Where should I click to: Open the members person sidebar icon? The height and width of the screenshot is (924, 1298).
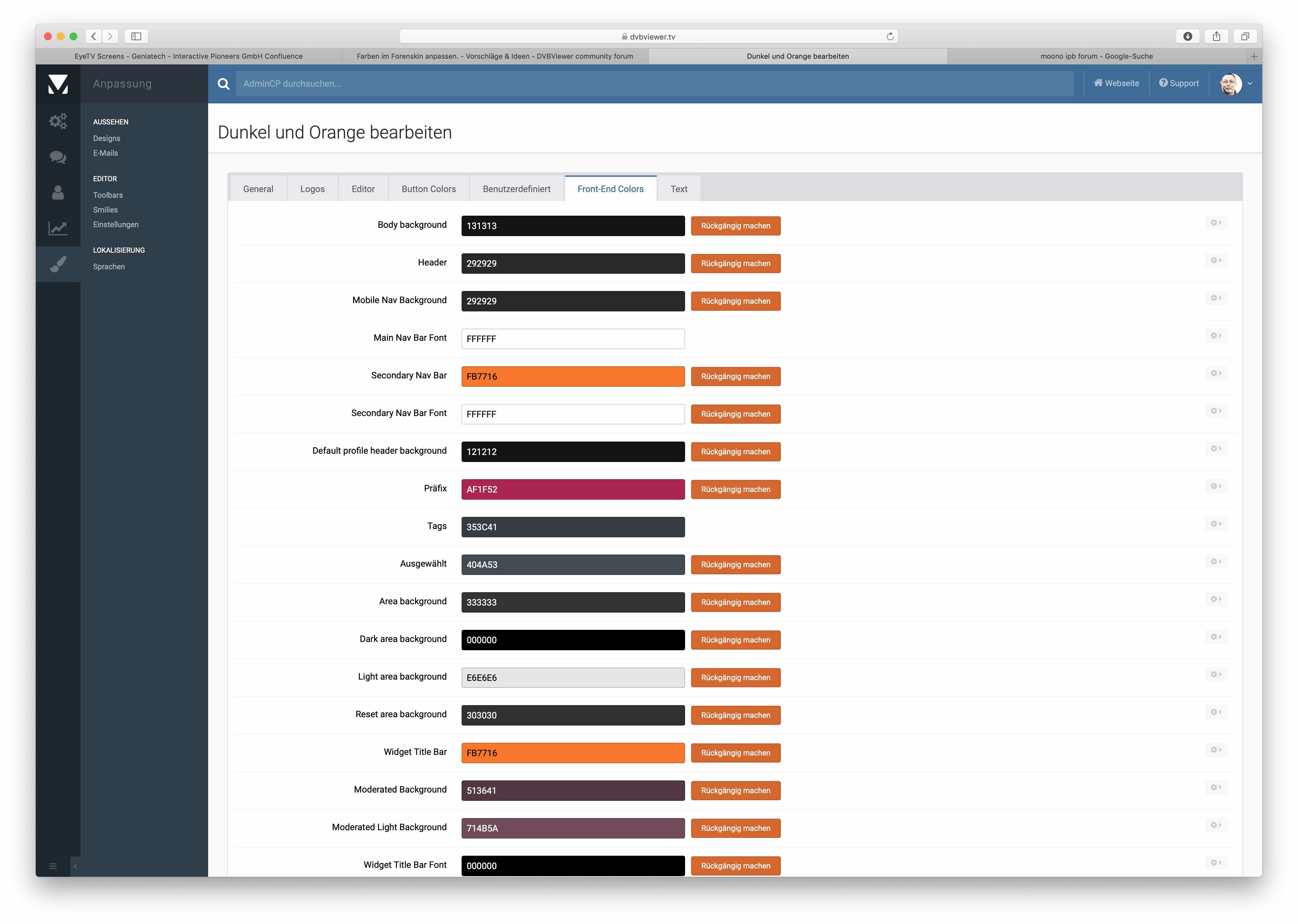57,193
